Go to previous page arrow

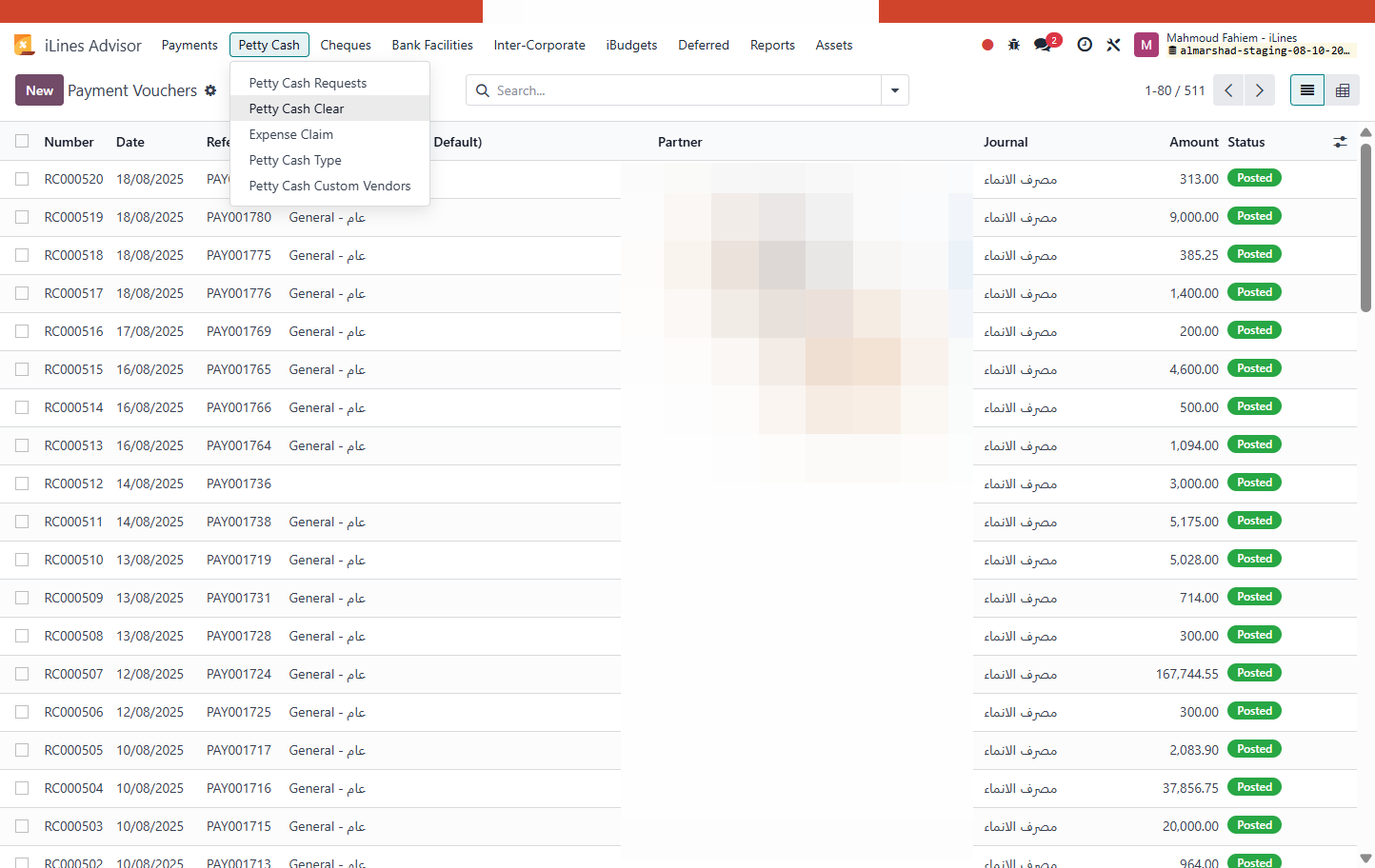click(x=1228, y=90)
